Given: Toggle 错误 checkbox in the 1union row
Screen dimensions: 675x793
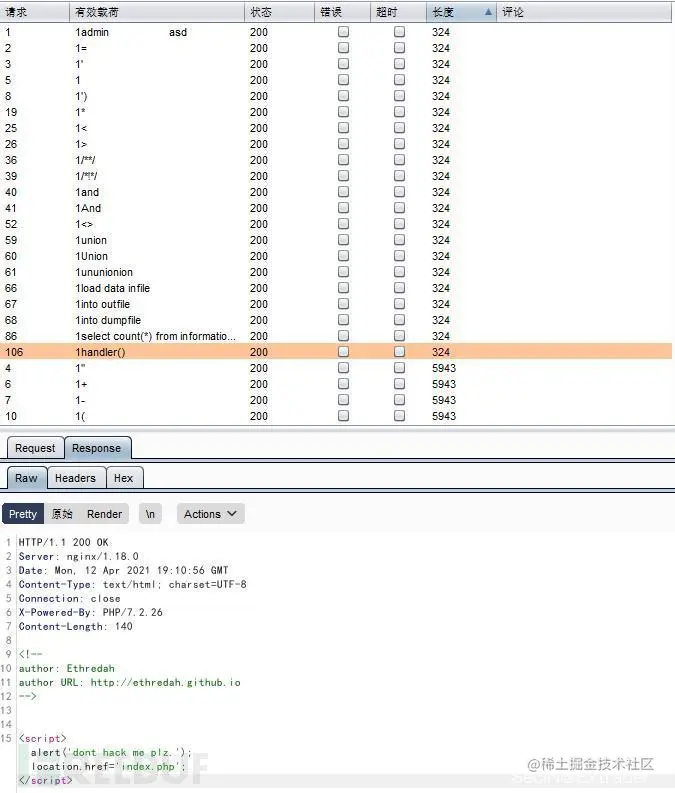Looking at the screenshot, I should [x=343, y=240].
